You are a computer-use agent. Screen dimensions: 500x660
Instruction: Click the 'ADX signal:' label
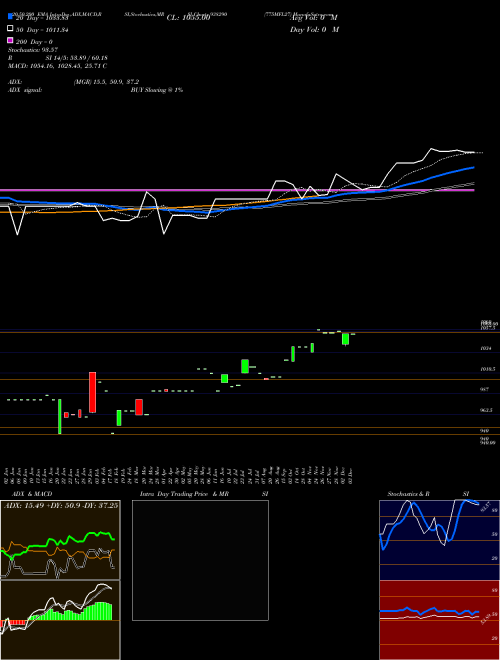25,90
